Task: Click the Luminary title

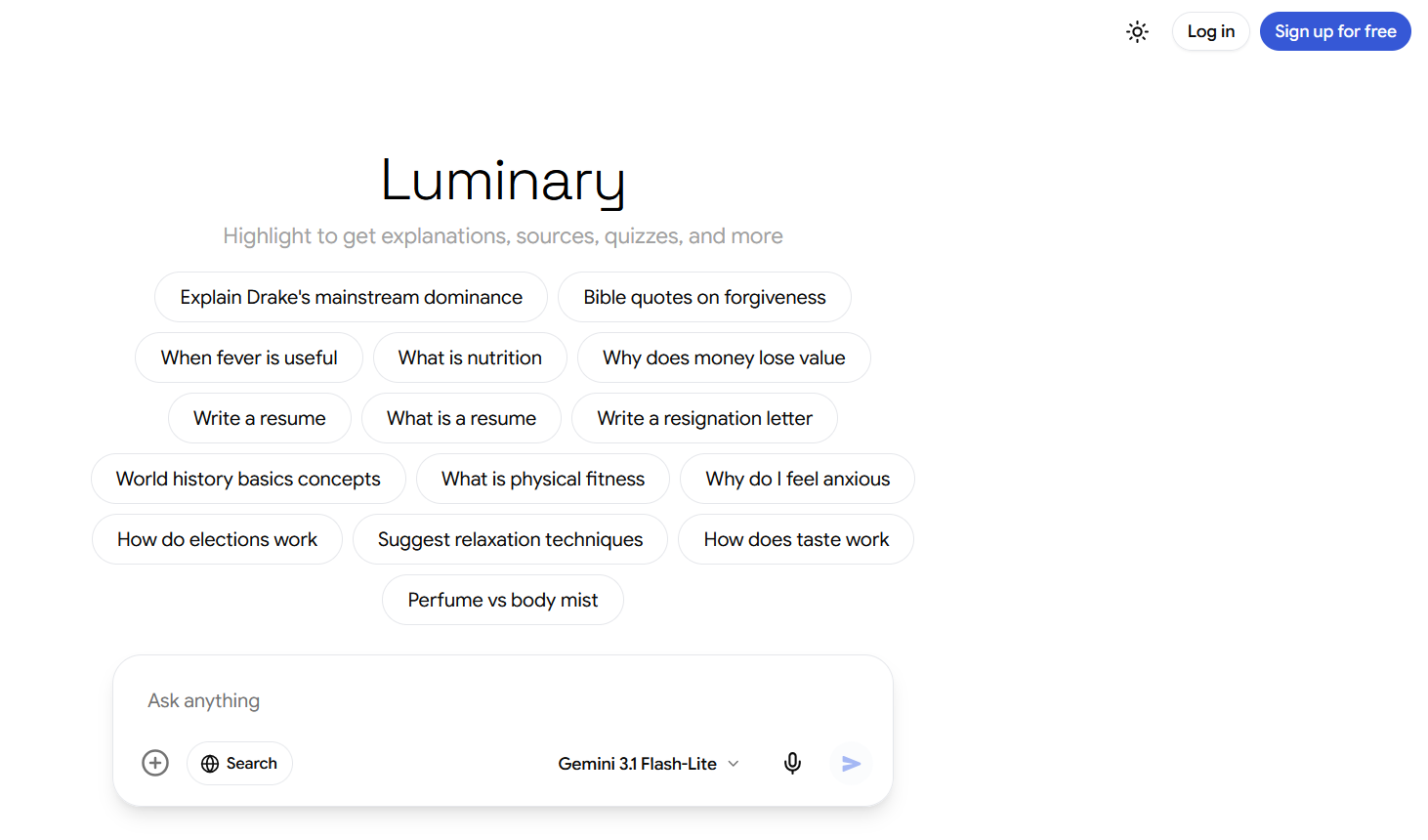Action: pos(503,181)
